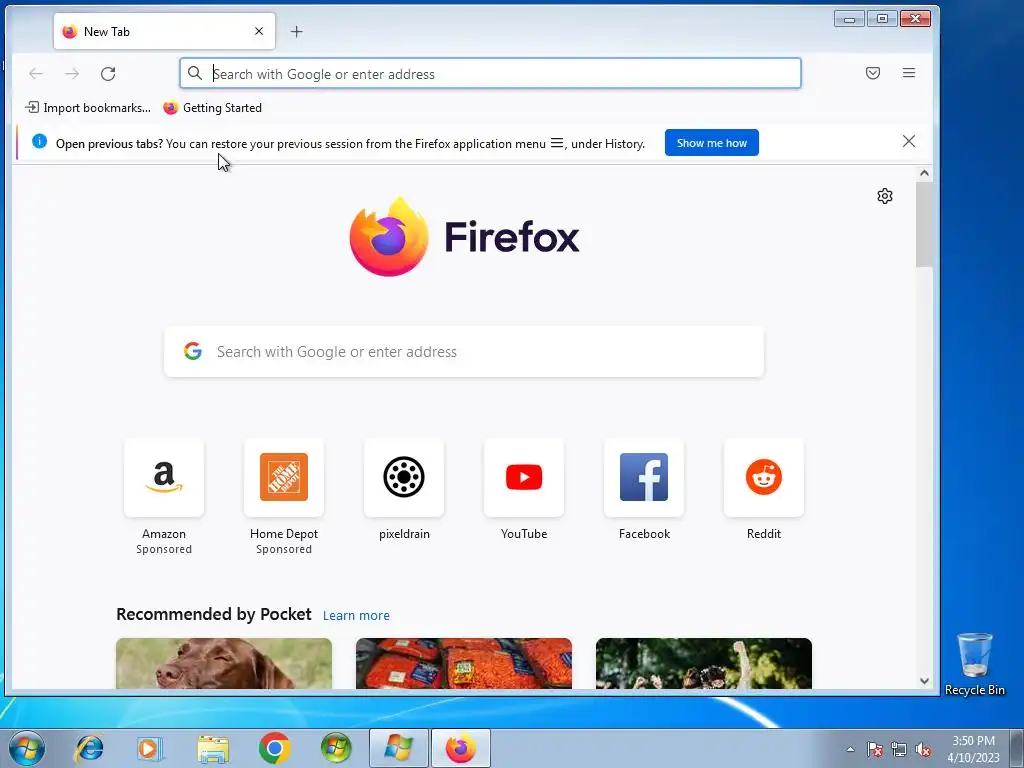This screenshot has width=1024, height=768.
Task: Click the taskbar clock showing 3:50 PM
Action: click(x=973, y=749)
